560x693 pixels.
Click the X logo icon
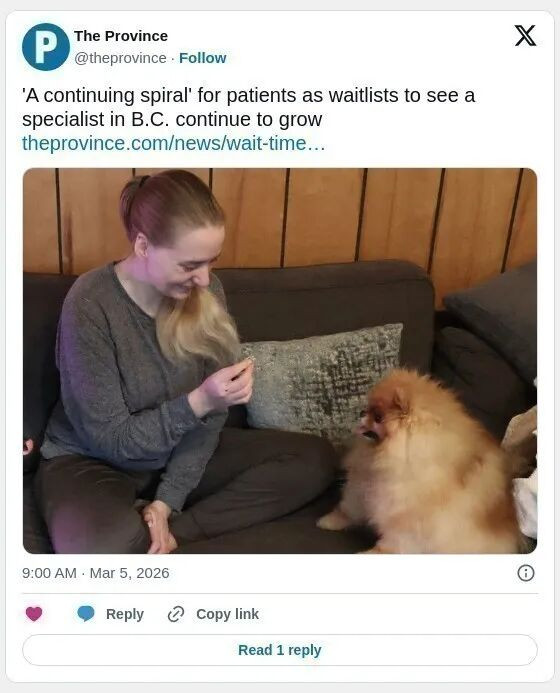(525, 36)
